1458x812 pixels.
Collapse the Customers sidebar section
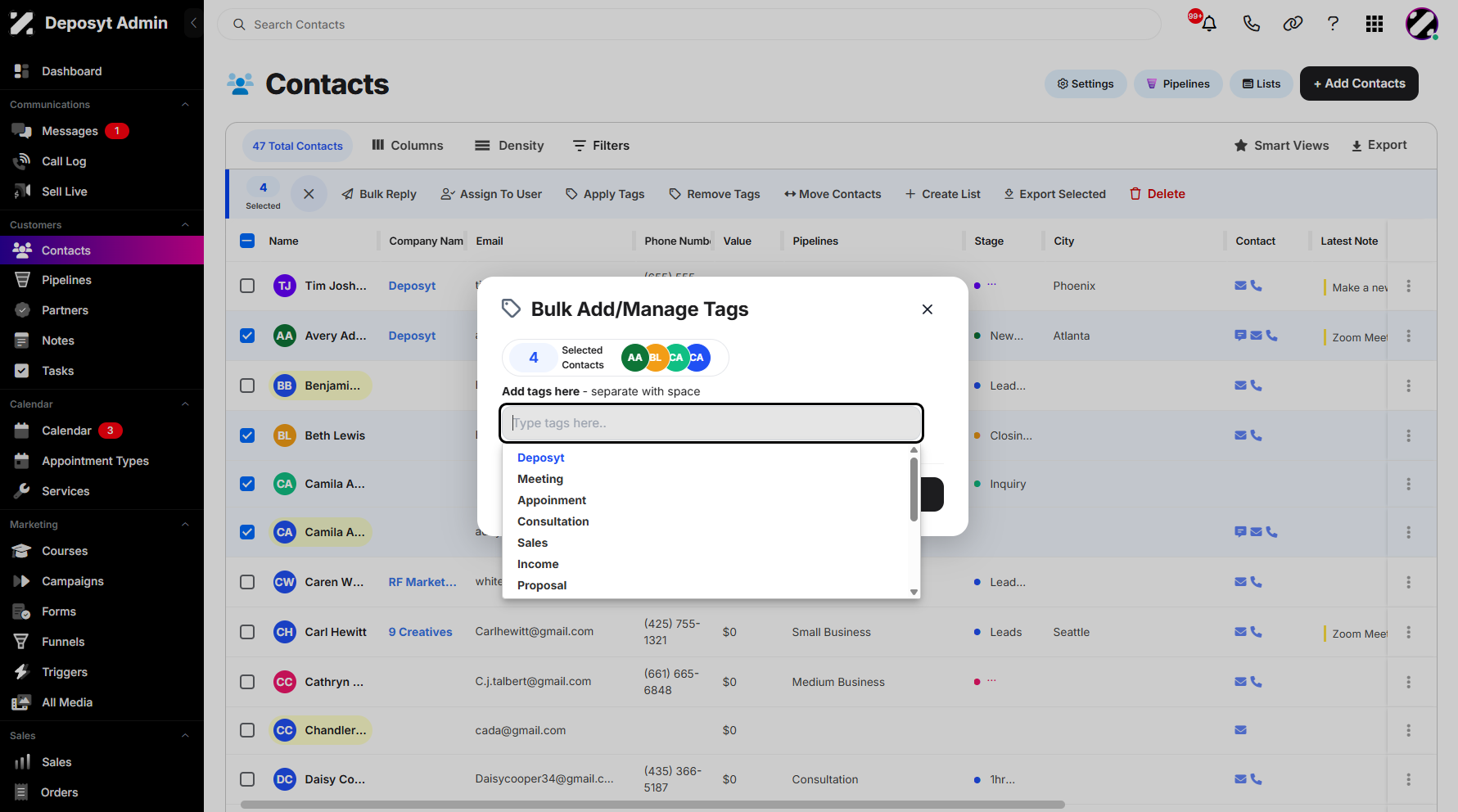(185, 225)
